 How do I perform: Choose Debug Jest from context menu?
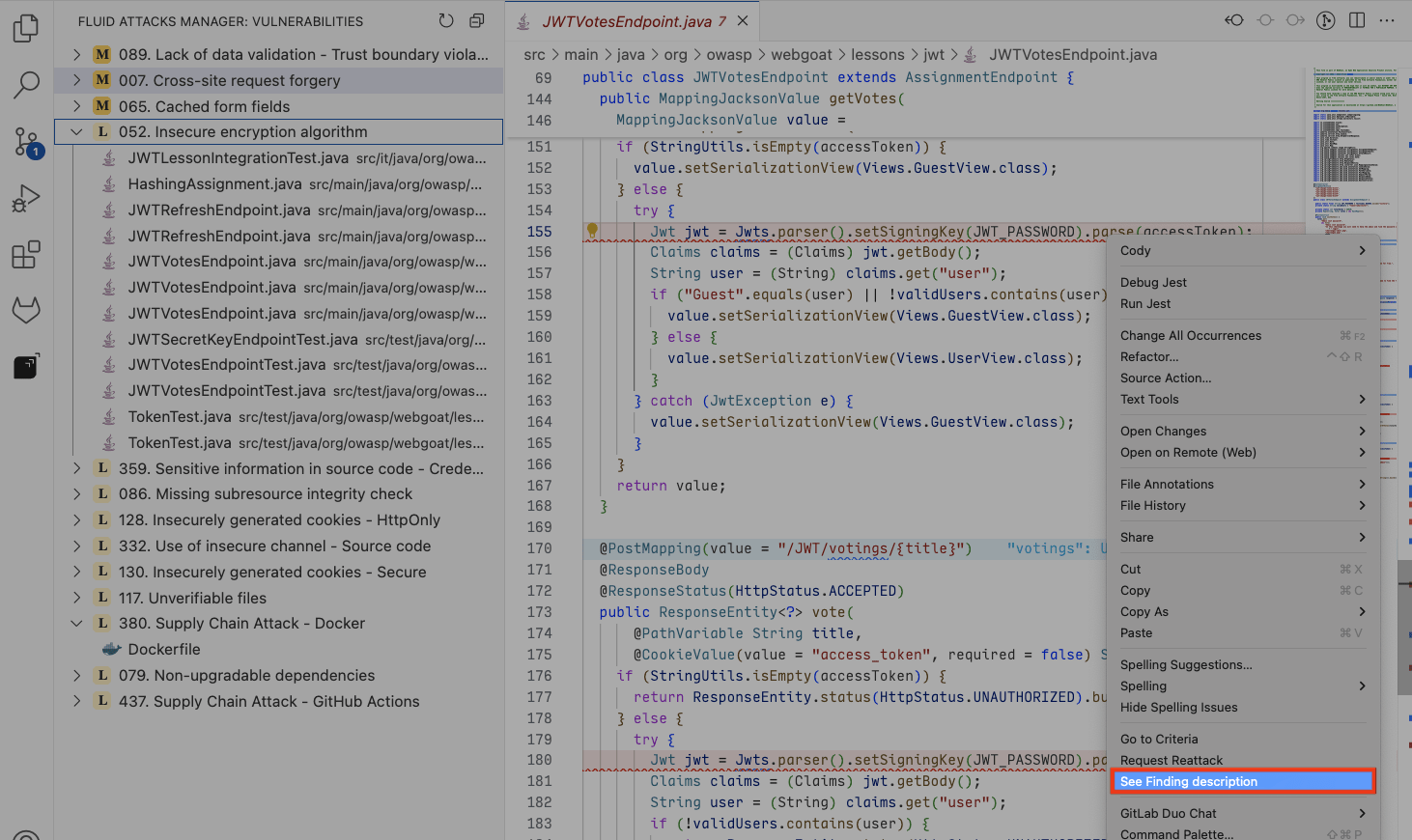1243,282
